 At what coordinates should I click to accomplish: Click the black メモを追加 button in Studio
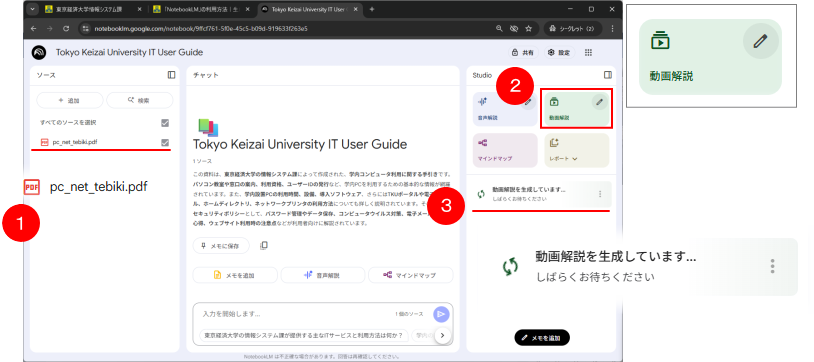[542, 338]
